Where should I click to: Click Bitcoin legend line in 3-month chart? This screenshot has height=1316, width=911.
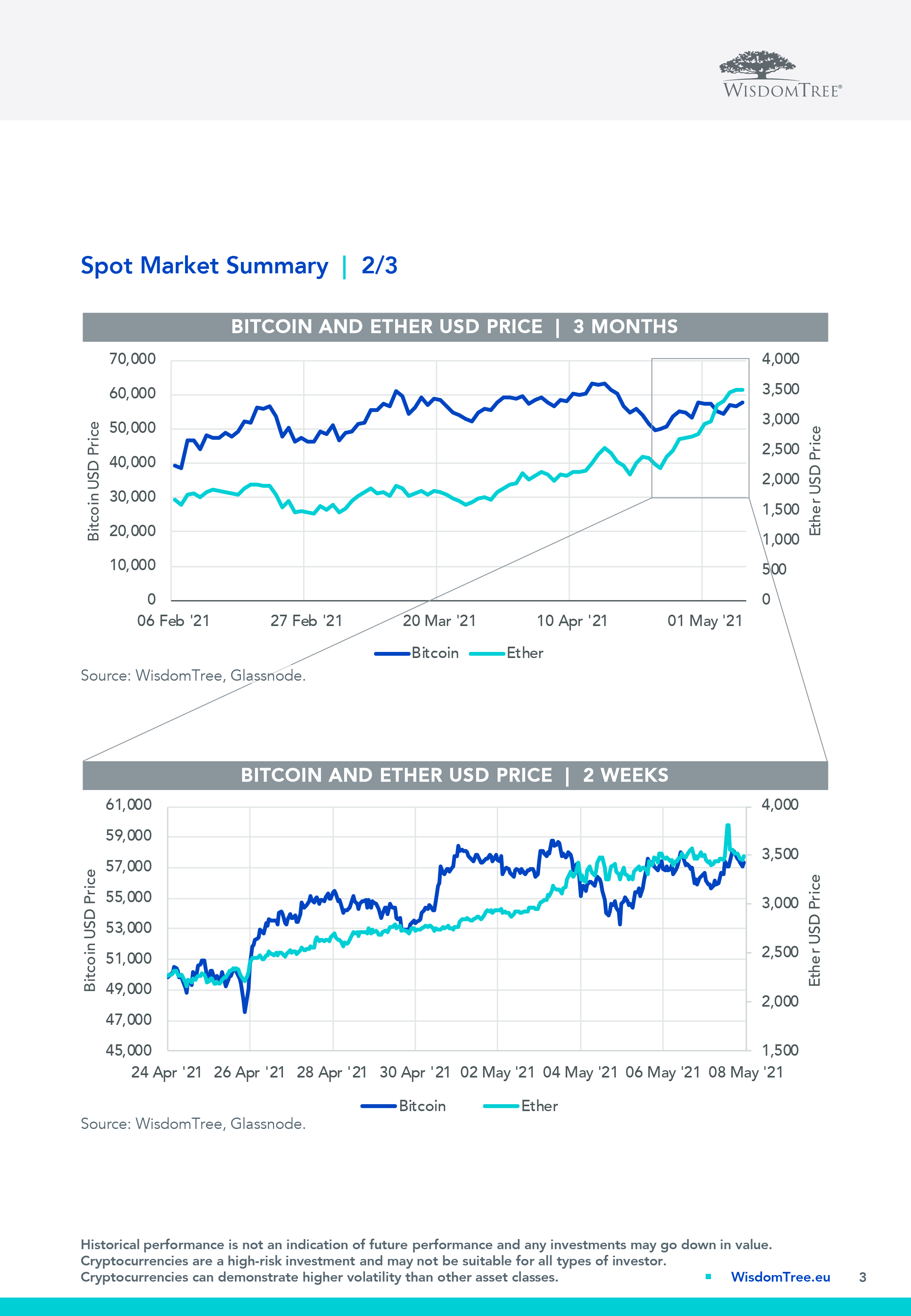pos(392,654)
